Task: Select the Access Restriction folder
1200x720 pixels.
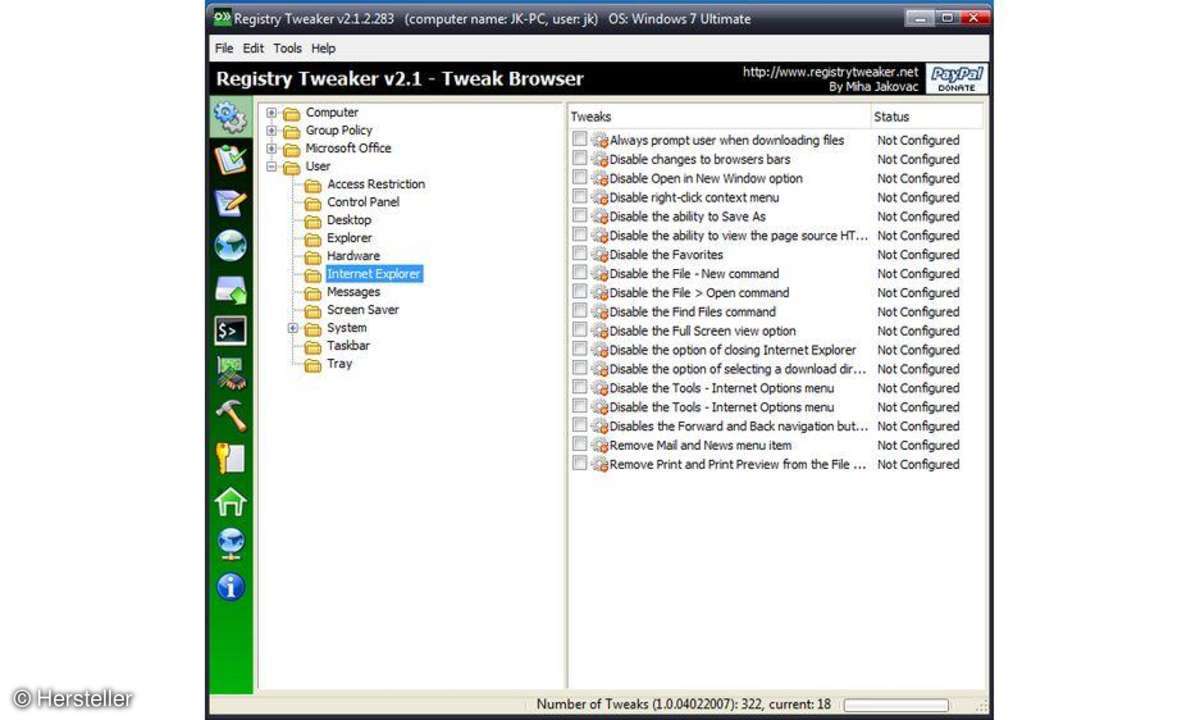Action: [376, 184]
